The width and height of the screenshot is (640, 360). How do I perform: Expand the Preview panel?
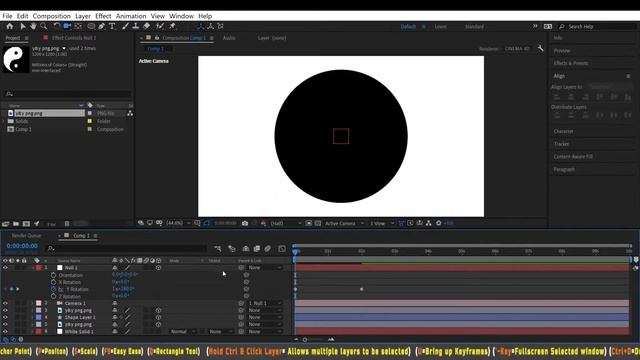562,51
